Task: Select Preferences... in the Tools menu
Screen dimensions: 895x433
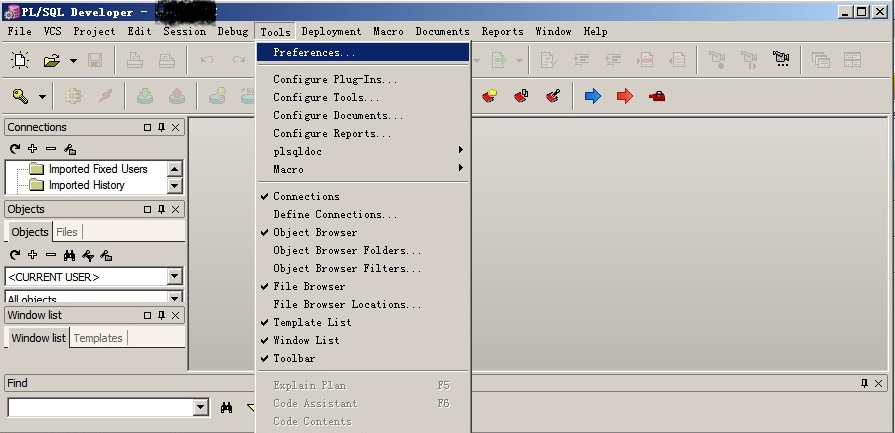Action: (x=362, y=52)
